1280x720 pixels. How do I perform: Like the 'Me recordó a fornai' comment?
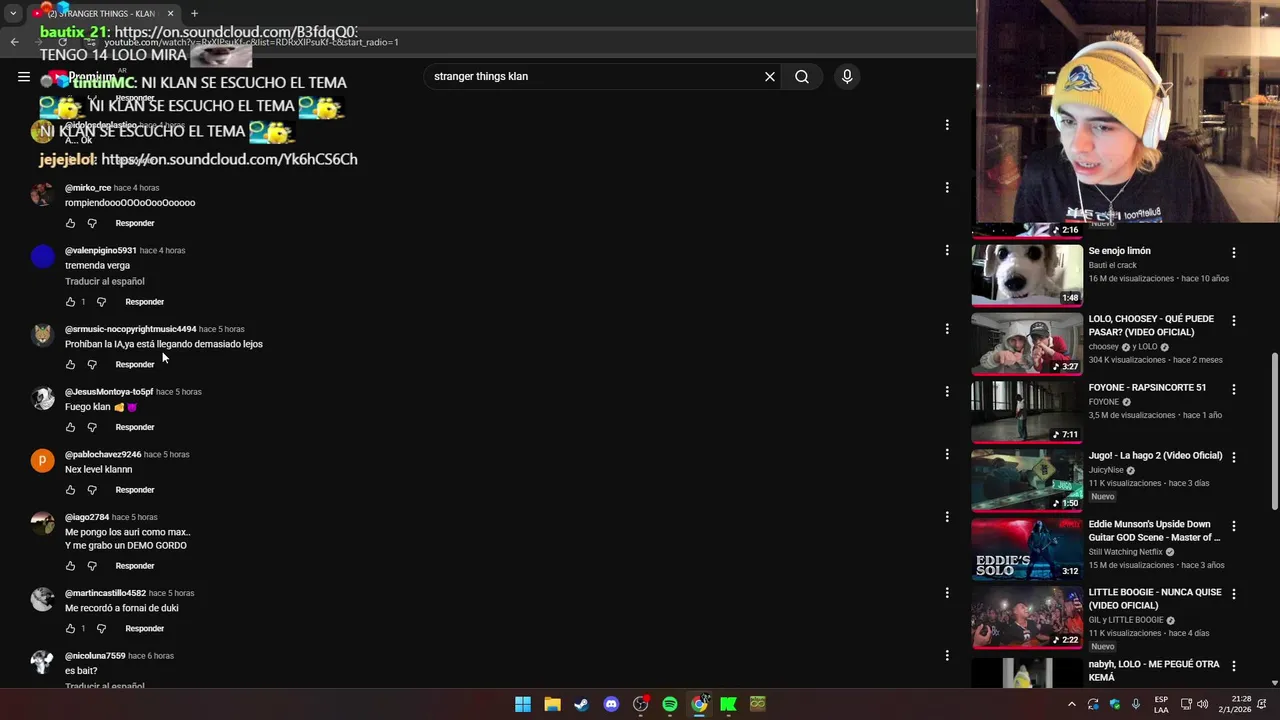(x=70, y=629)
